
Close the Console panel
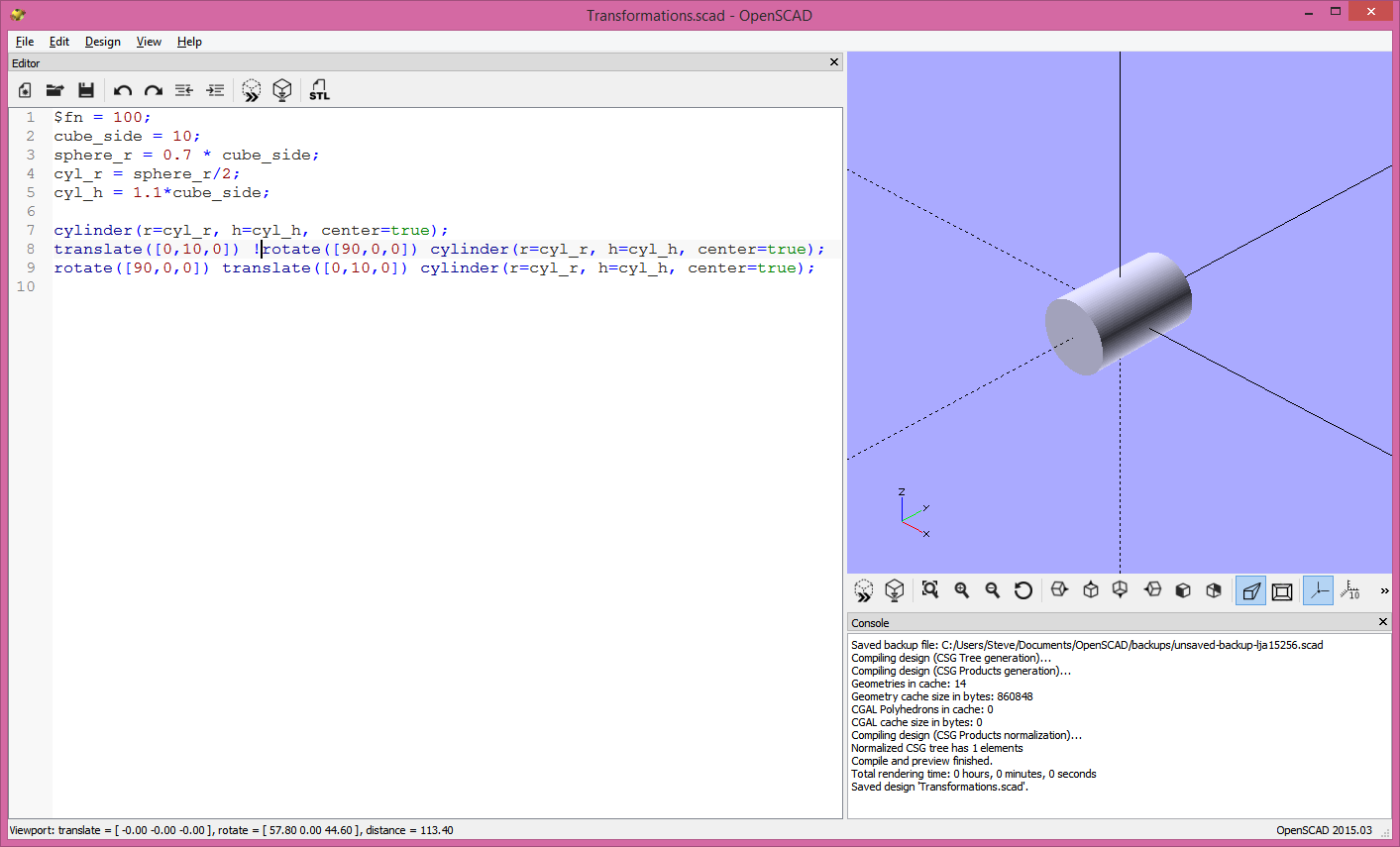point(1382,622)
